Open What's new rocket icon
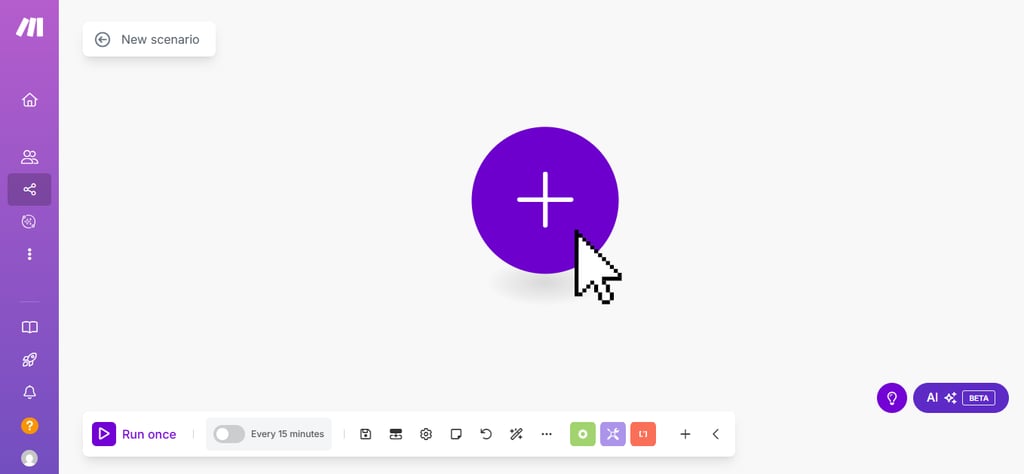 click(x=29, y=360)
